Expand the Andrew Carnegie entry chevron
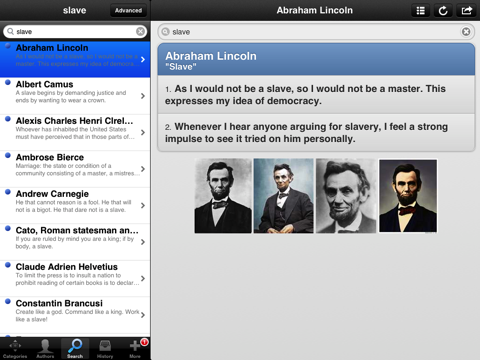Image resolution: width=480 pixels, height=360 pixels. coord(143,205)
